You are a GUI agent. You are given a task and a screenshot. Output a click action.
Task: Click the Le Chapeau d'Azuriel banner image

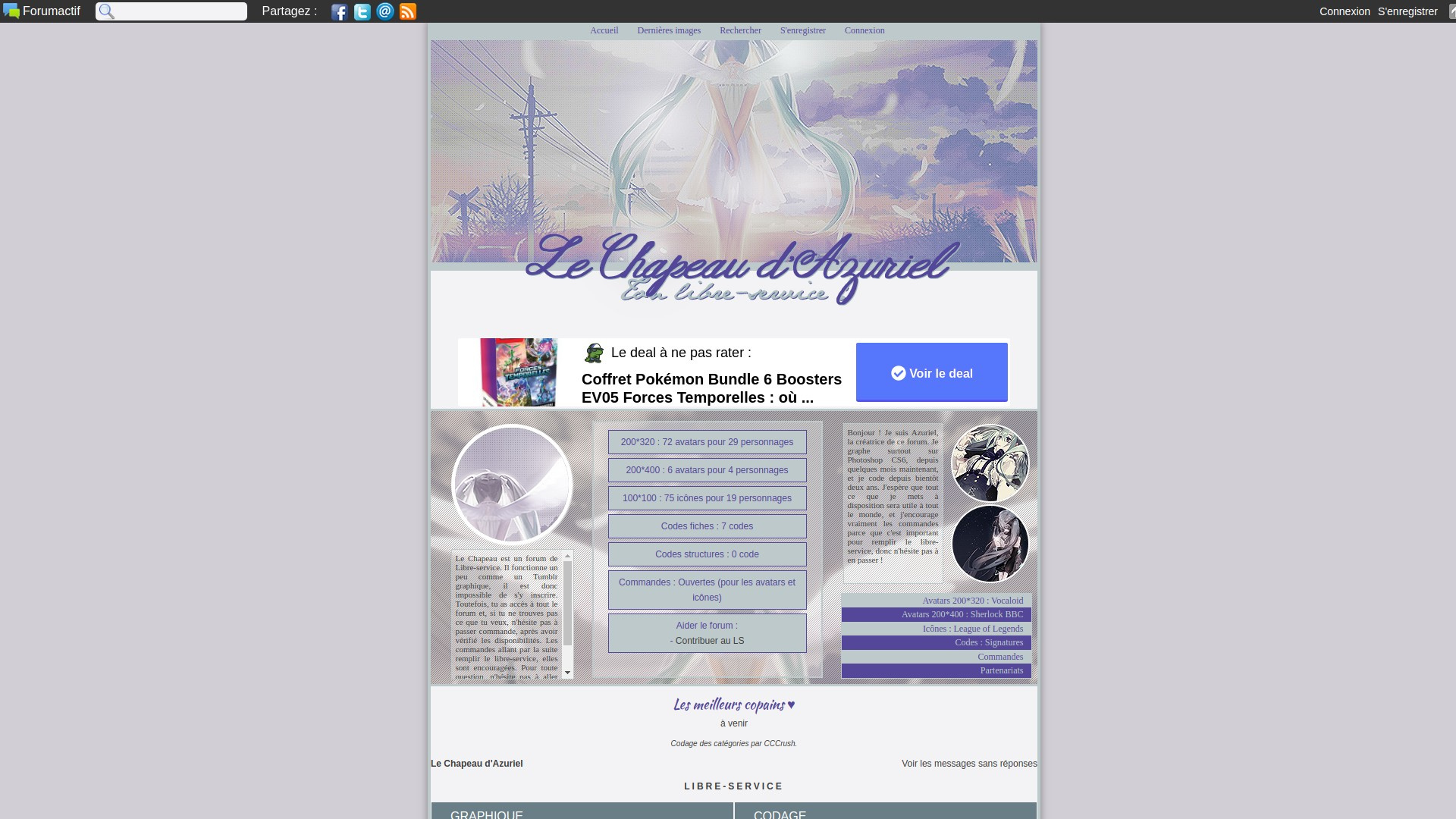click(734, 174)
